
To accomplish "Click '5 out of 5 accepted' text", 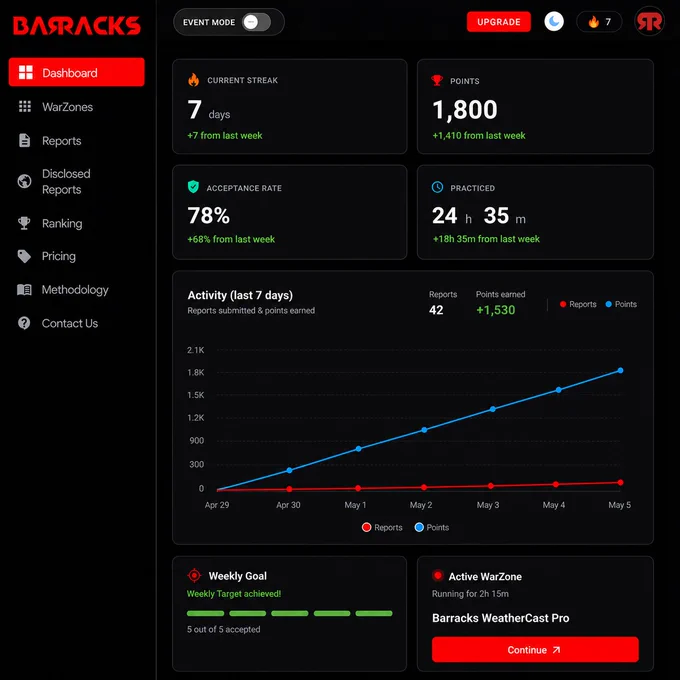I will click(223, 629).
